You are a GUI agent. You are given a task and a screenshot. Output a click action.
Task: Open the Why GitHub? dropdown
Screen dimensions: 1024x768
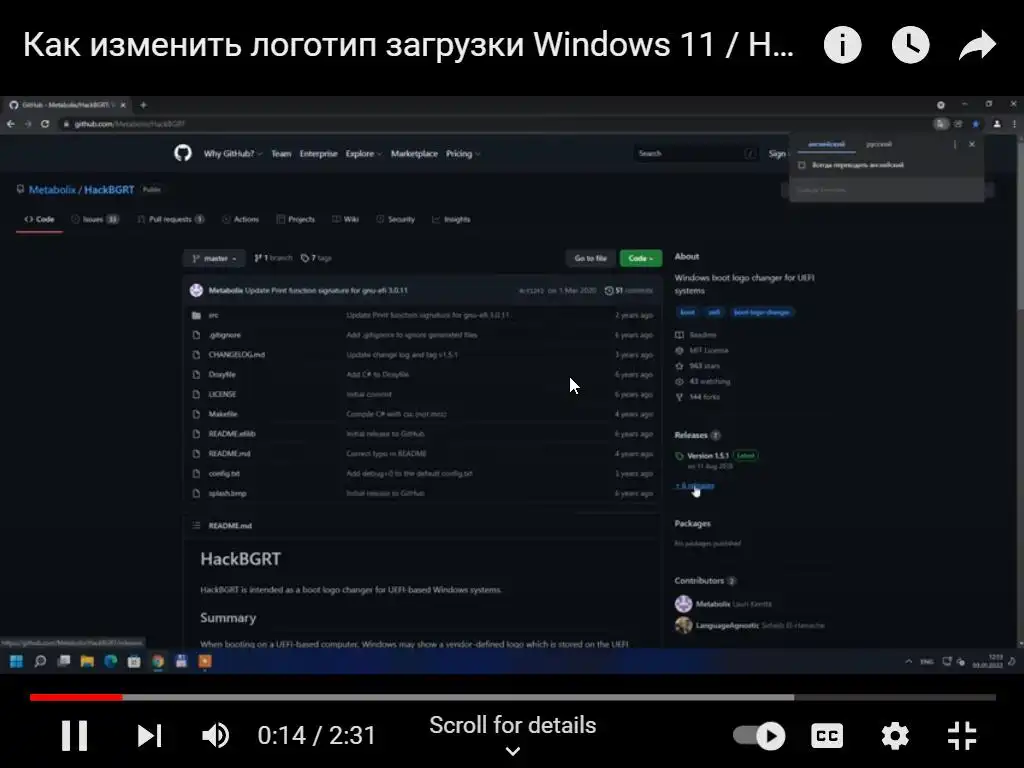(x=232, y=154)
